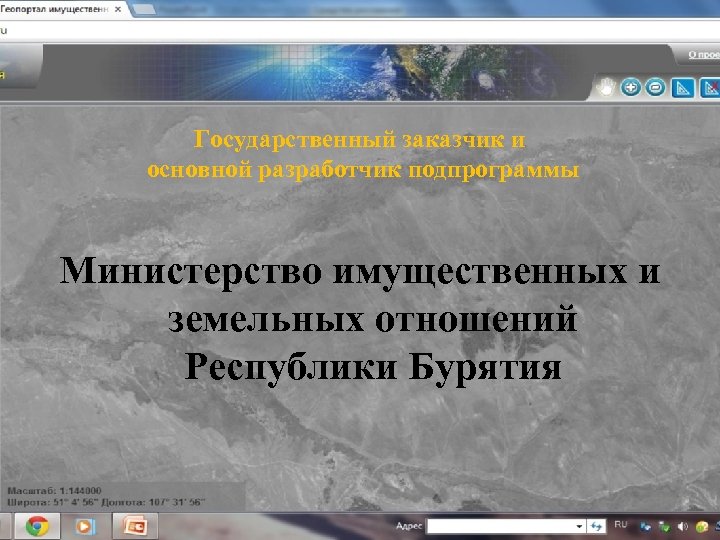Click 'Государственный заказчик и' yellow title
Image resolution: width=720 pixels, height=540 pixels.
coord(360,139)
